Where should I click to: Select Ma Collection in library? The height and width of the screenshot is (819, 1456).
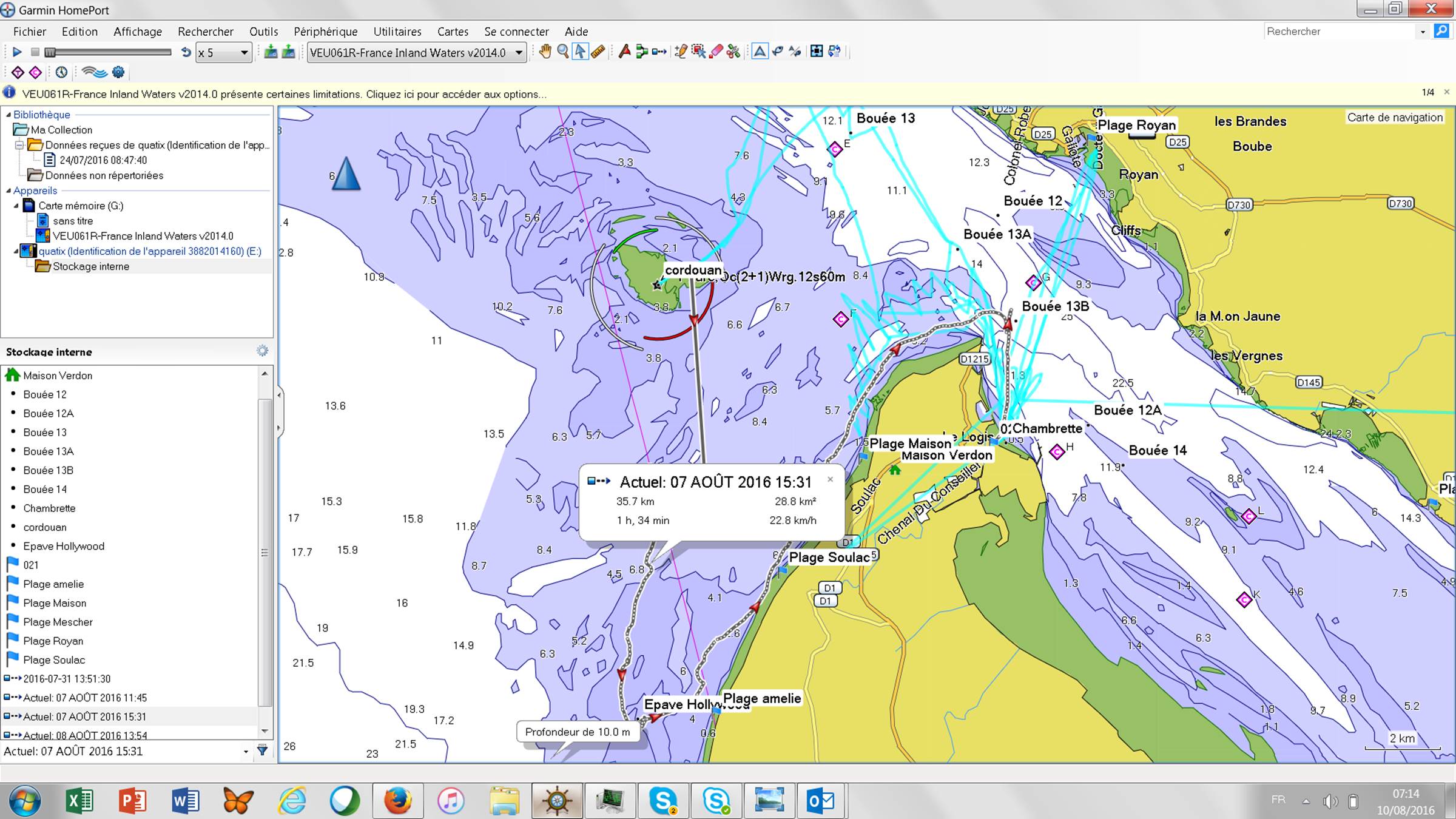(x=61, y=130)
